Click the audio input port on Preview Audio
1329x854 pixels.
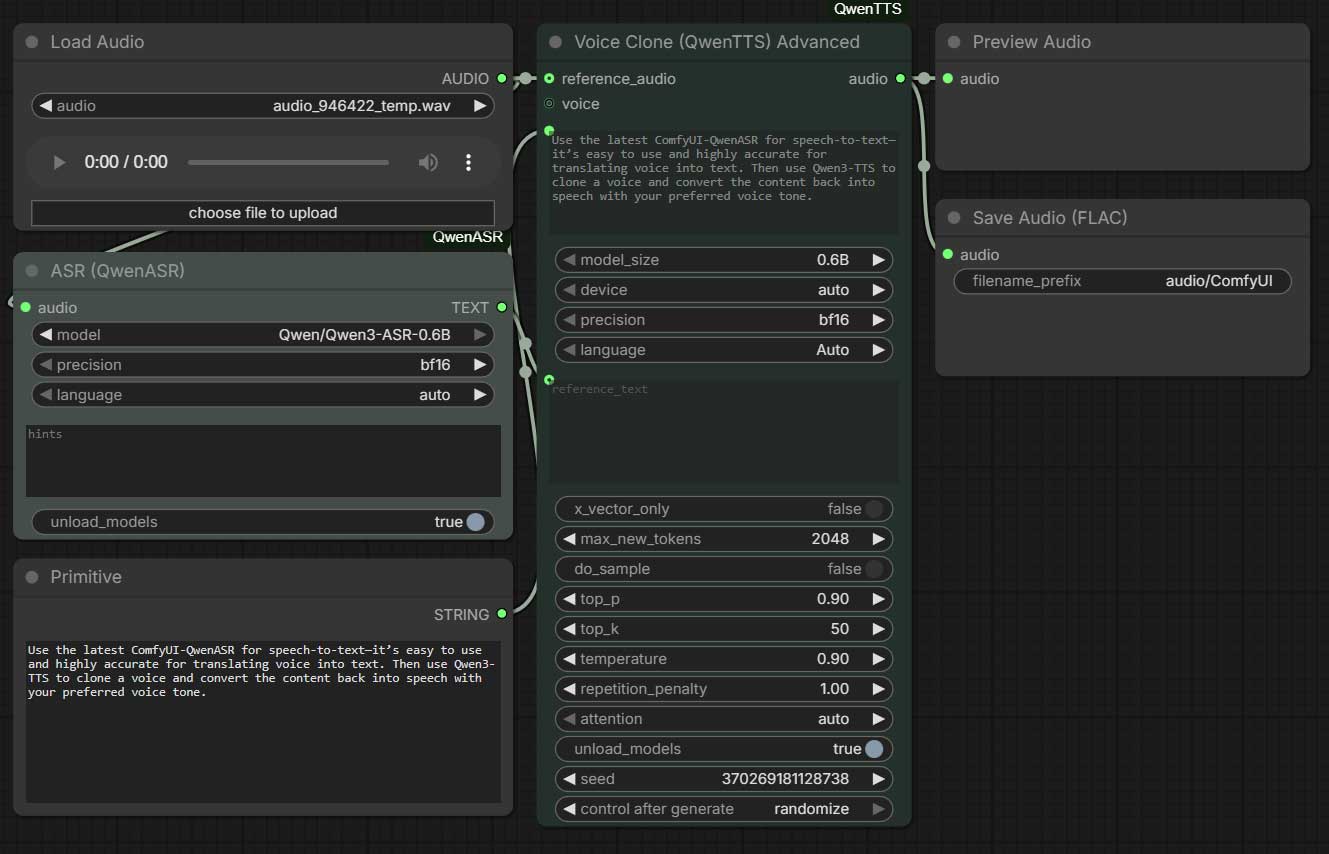pyautogui.click(x=948, y=78)
